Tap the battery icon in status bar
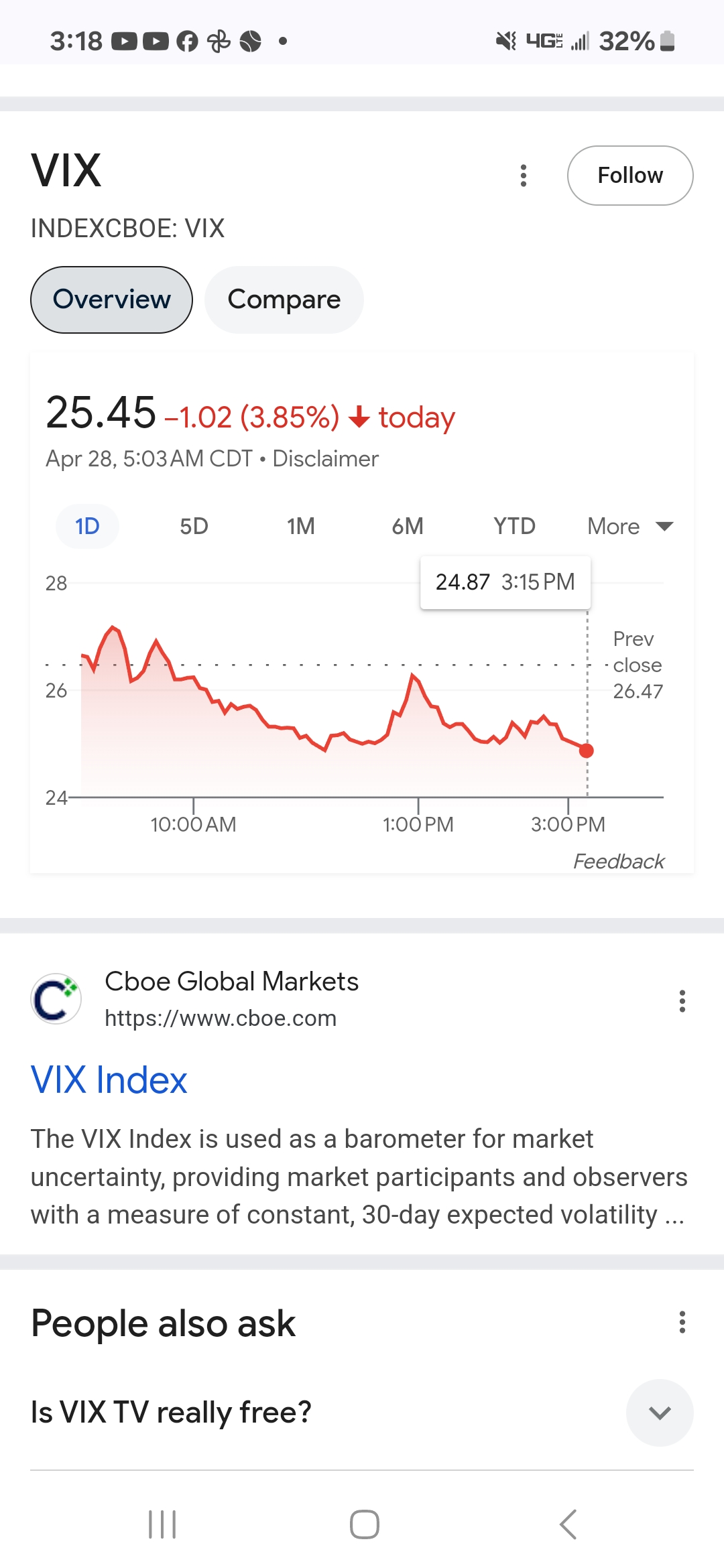The height and width of the screenshot is (1568, 724). click(x=667, y=41)
